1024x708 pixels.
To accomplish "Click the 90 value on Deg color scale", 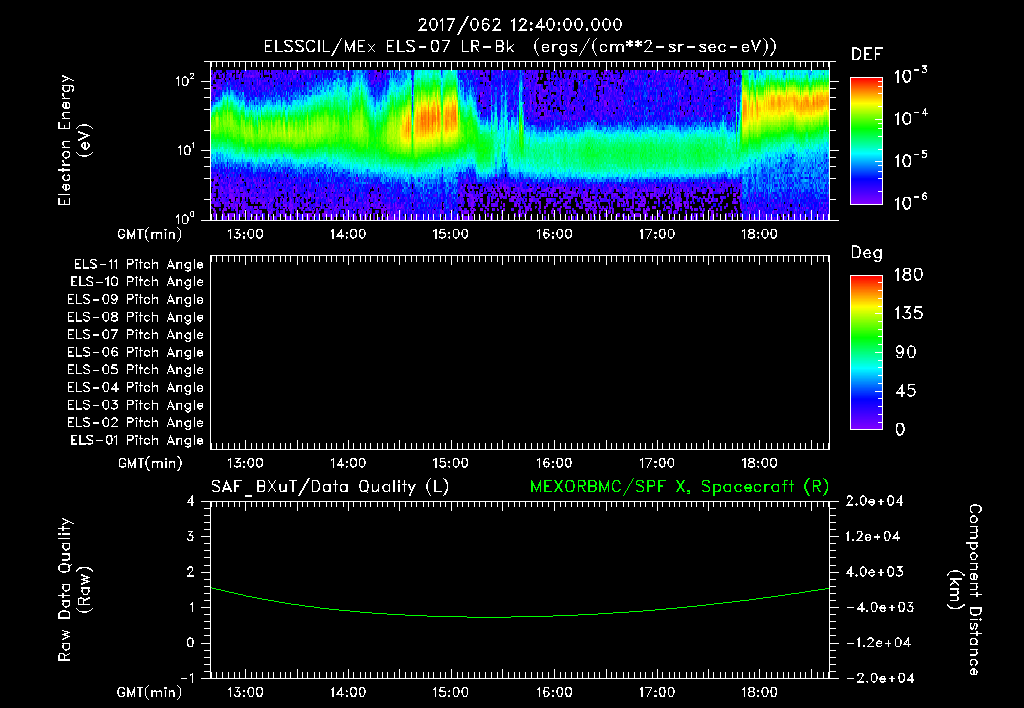I will pos(906,353).
